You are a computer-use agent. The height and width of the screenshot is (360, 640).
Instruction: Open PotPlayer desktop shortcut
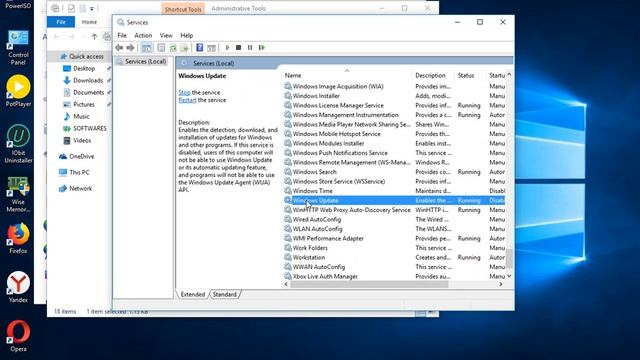[18, 91]
